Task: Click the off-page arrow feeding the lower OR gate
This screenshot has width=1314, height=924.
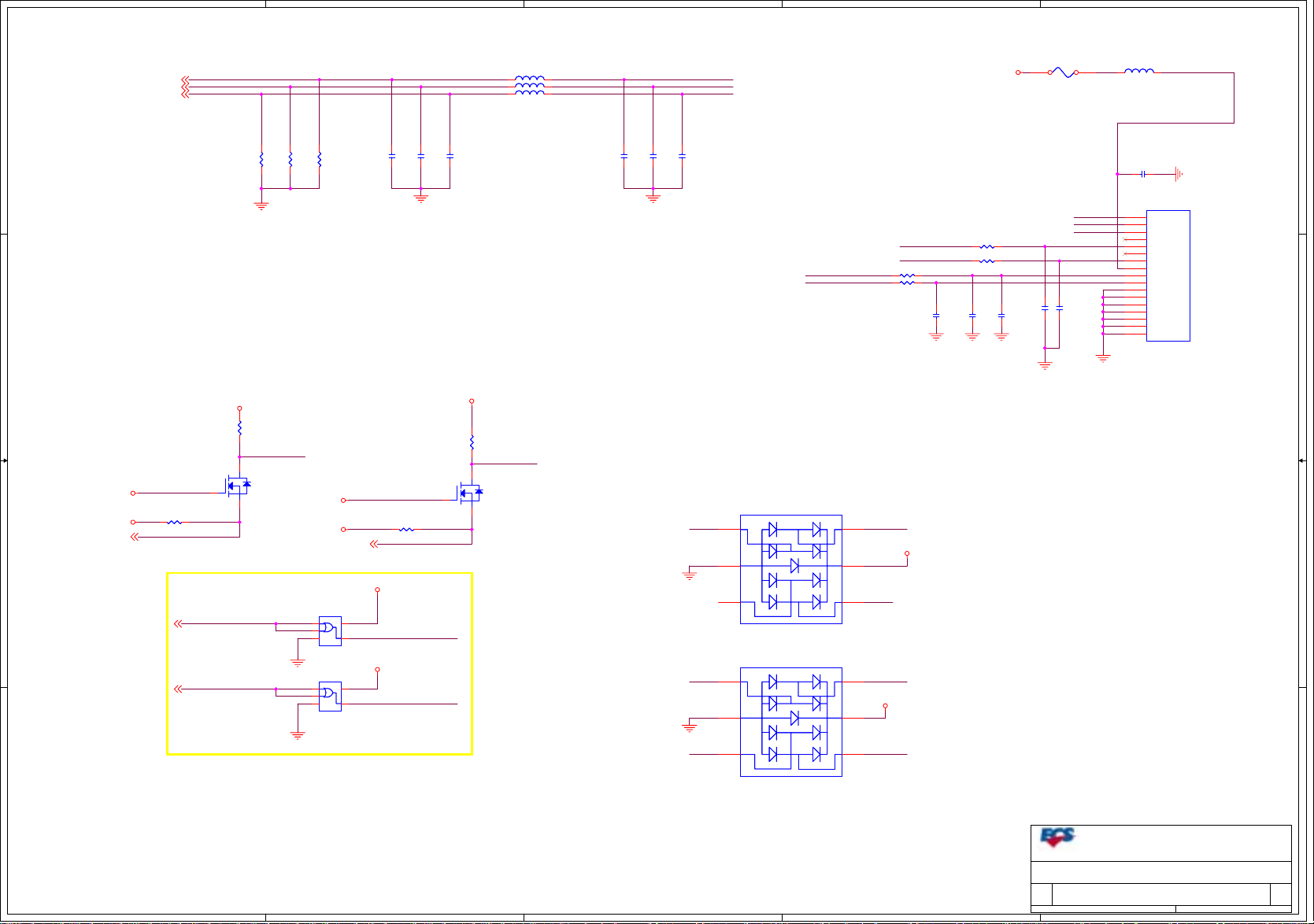Action: coord(178,689)
